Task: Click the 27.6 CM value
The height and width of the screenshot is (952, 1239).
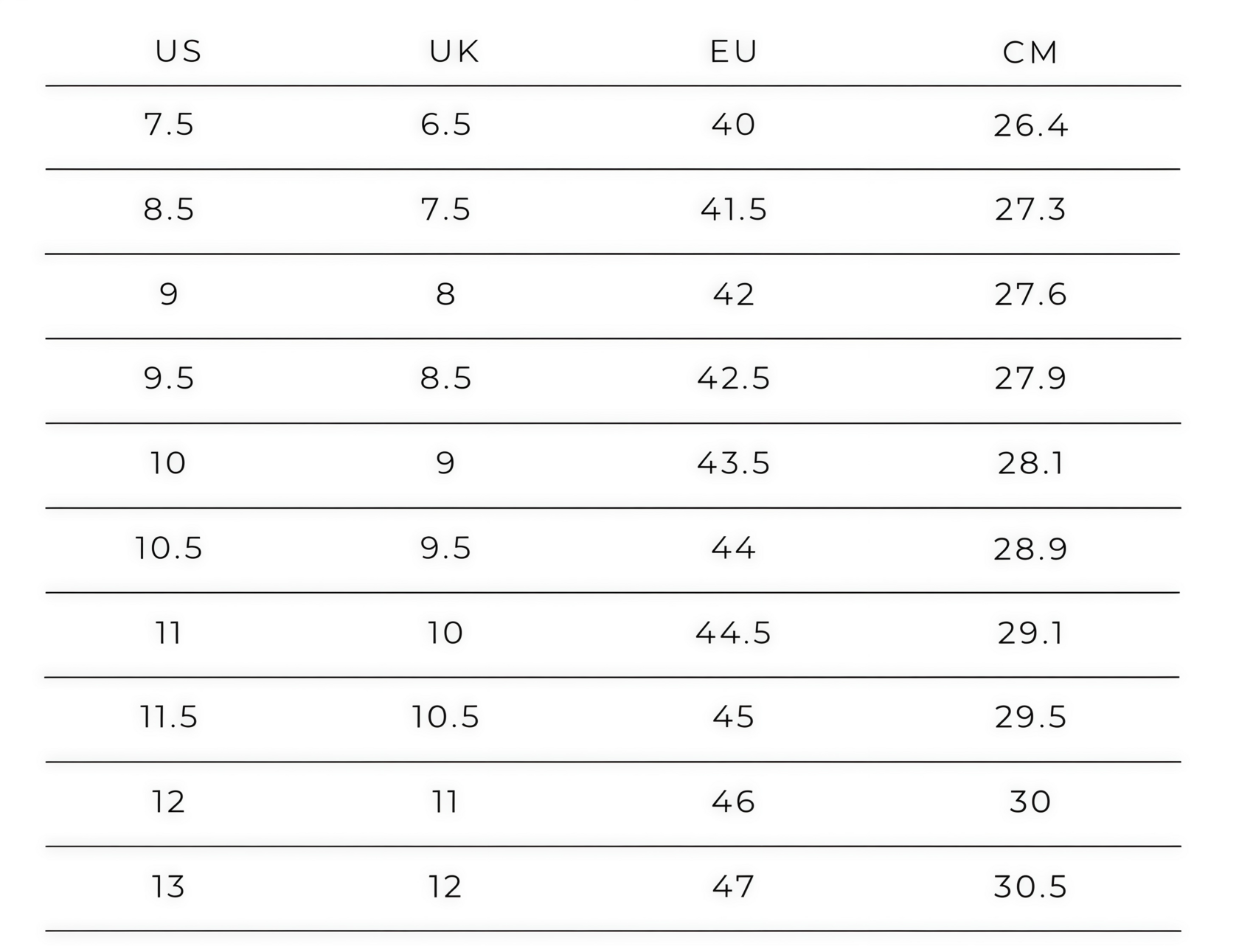Action: click(x=1030, y=295)
